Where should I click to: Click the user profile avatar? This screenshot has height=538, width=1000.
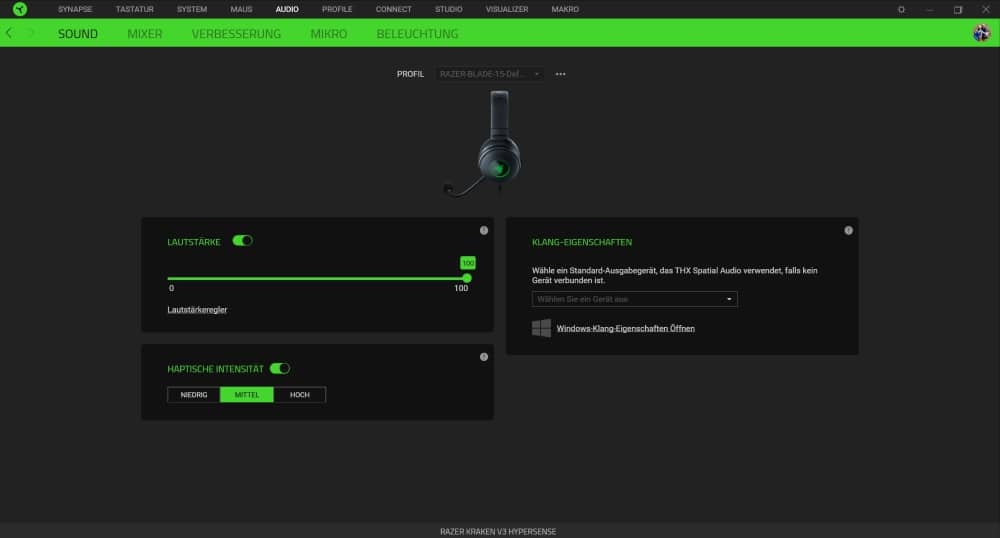pyautogui.click(x=981, y=33)
